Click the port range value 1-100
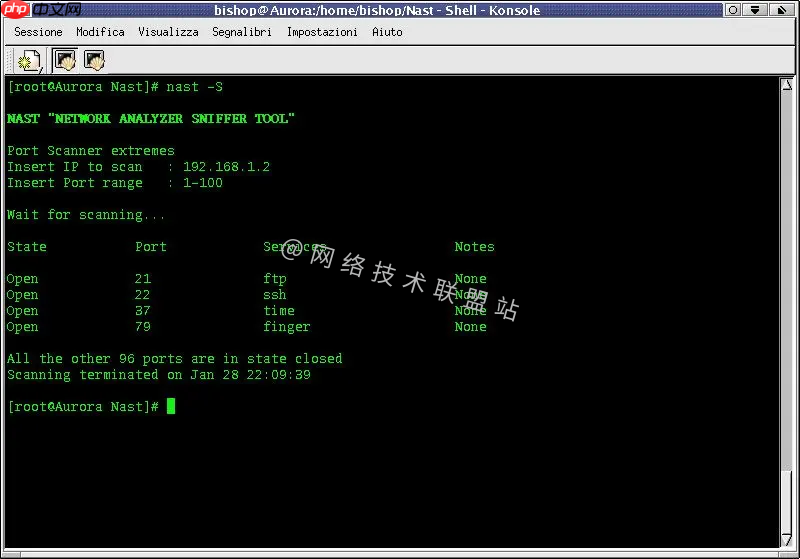Screen dimensions: 800x559 pos(203,183)
